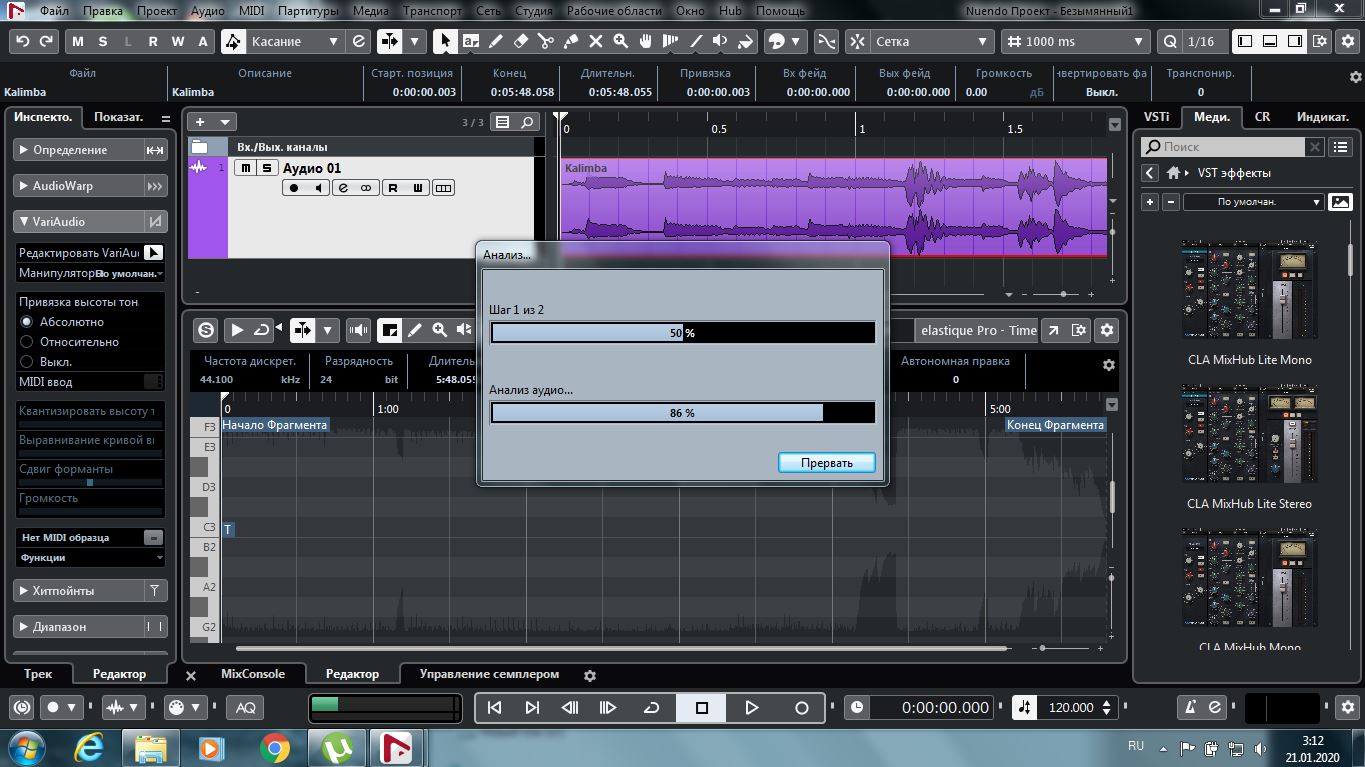Switch to the VSTi tab in right zone
Image resolution: width=1365 pixels, height=767 pixels.
tap(1157, 116)
